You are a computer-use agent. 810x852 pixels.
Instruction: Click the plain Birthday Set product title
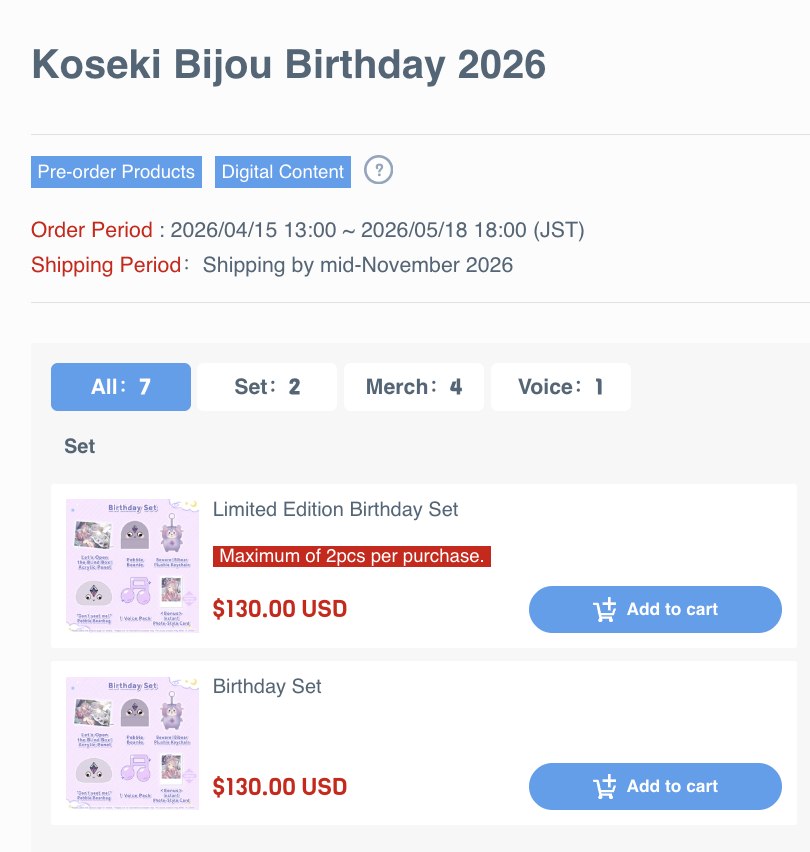(x=267, y=687)
